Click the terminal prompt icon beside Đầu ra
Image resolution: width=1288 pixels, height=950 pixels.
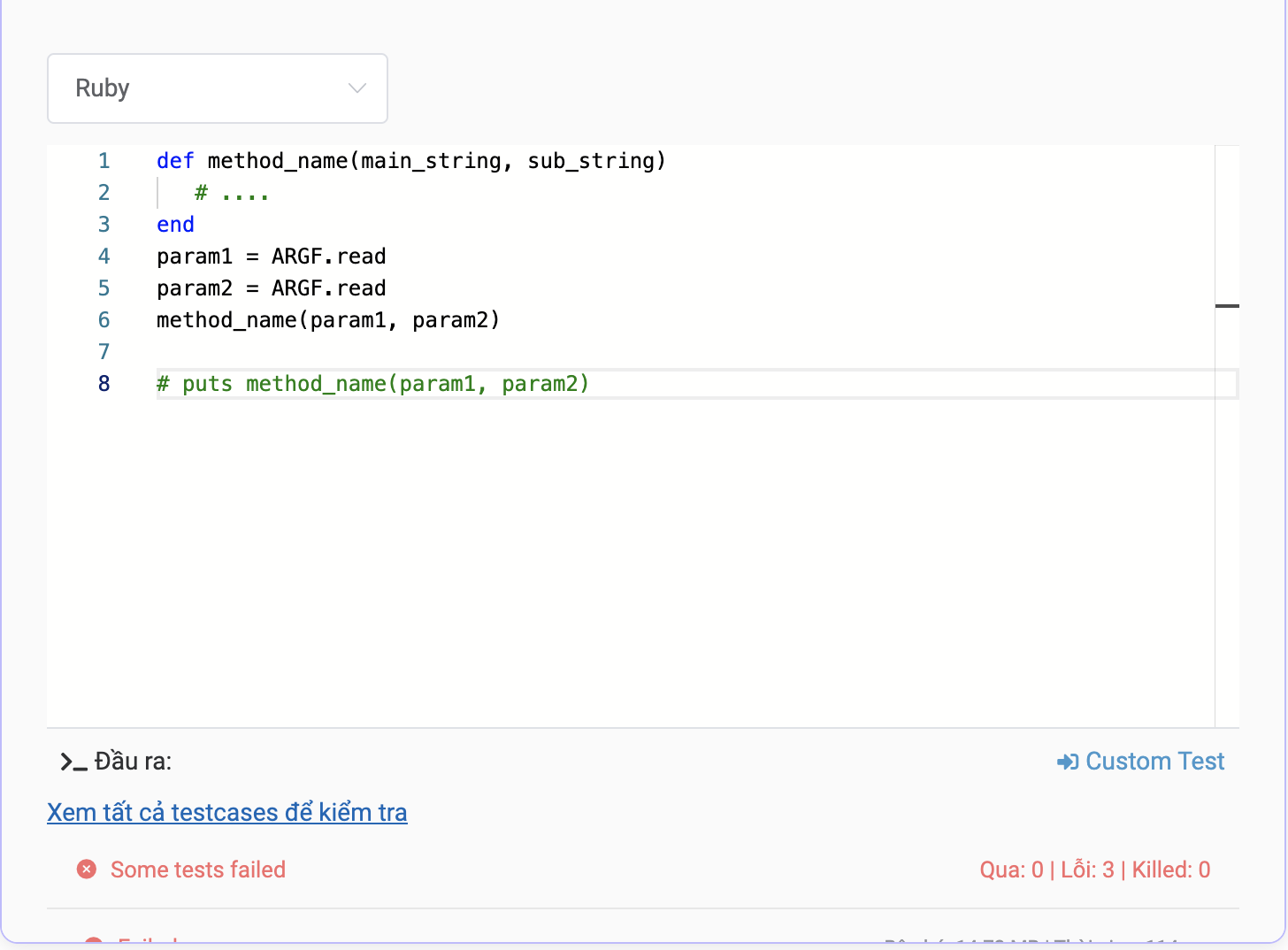73,762
